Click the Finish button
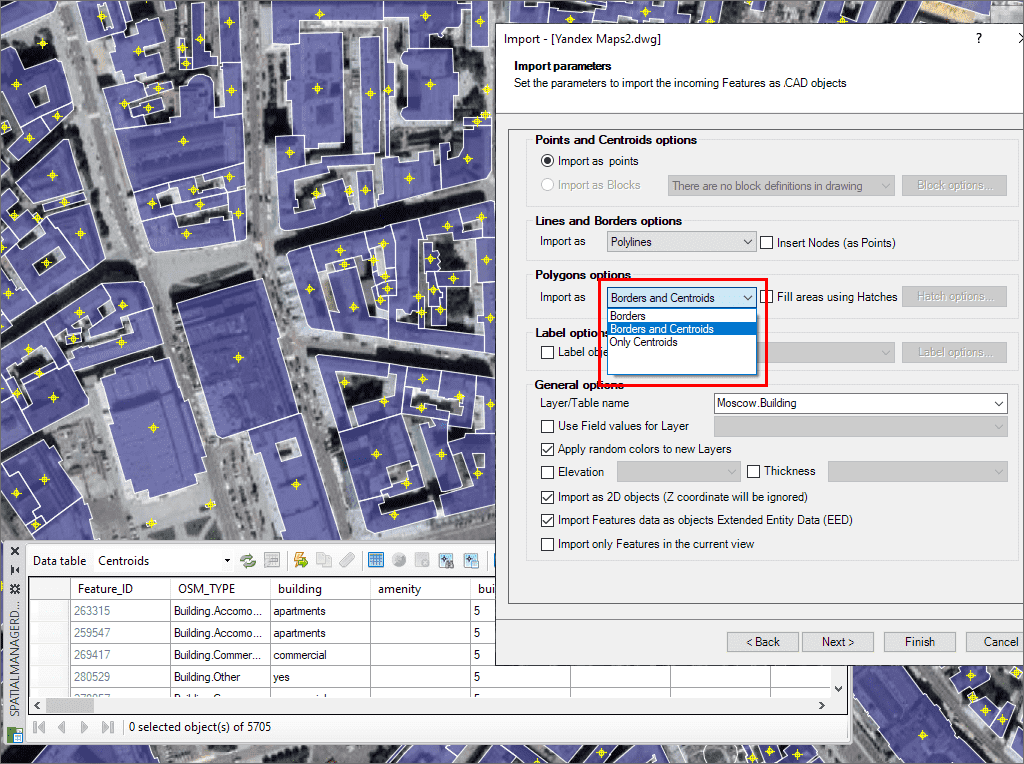Image resolution: width=1024 pixels, height=764 pixels. (x=920, y=642)
